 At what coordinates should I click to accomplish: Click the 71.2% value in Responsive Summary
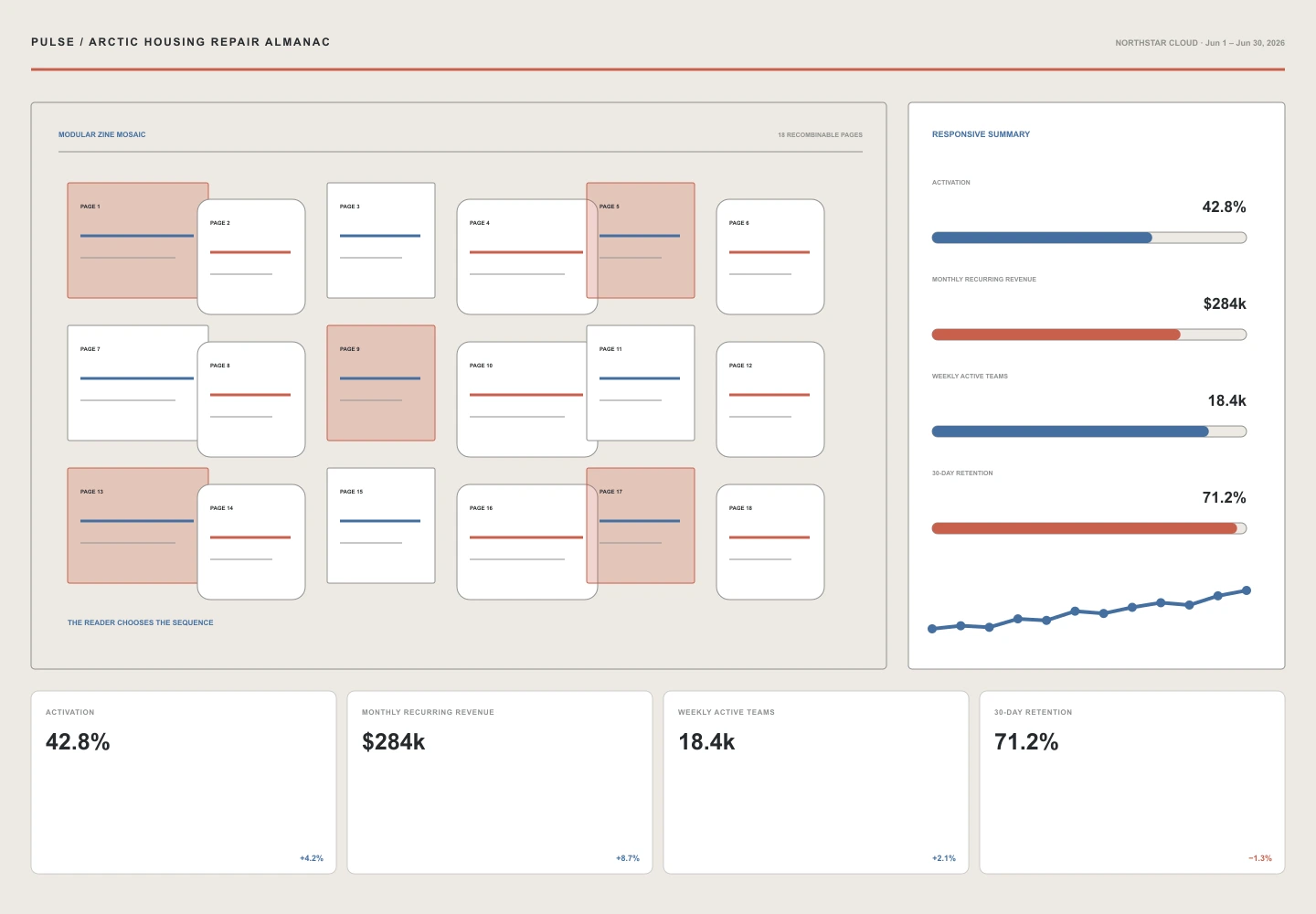[1225, 497]
